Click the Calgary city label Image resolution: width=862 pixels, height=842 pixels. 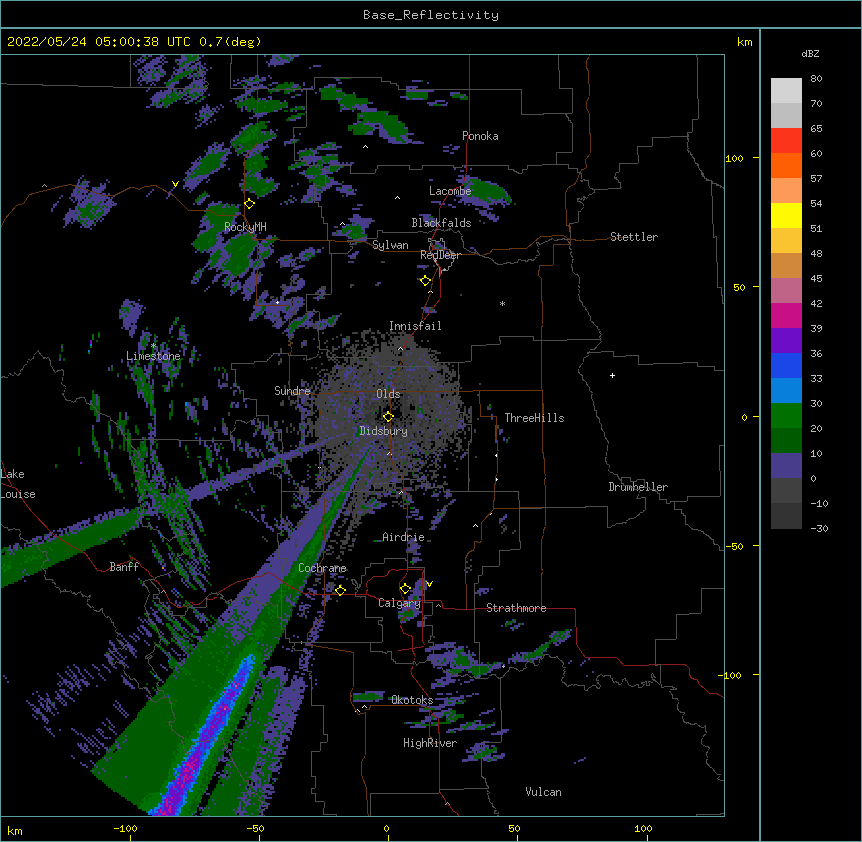tap(399, 603)
